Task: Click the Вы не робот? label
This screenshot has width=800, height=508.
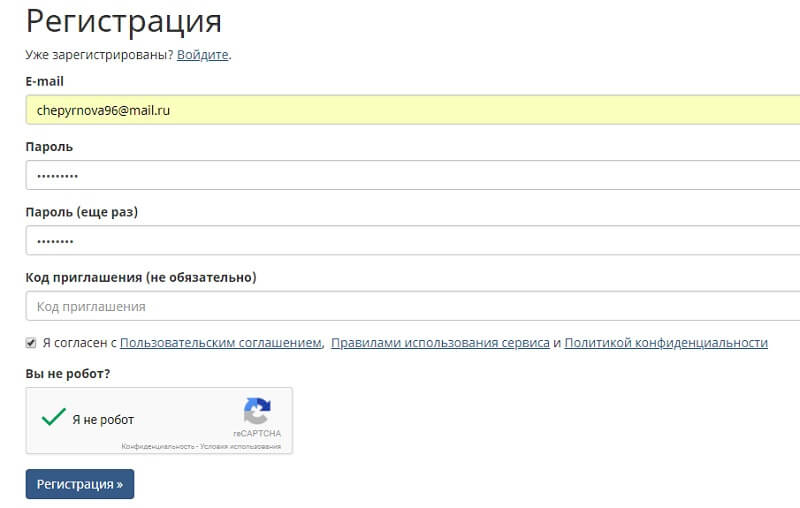Action: coord(68,373)
